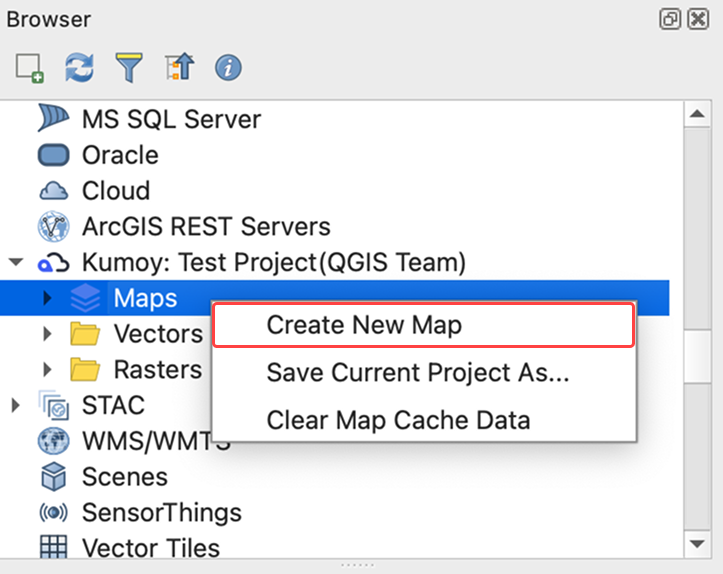Select the Rasters row label
723x574 pixels.
[158, 369]
